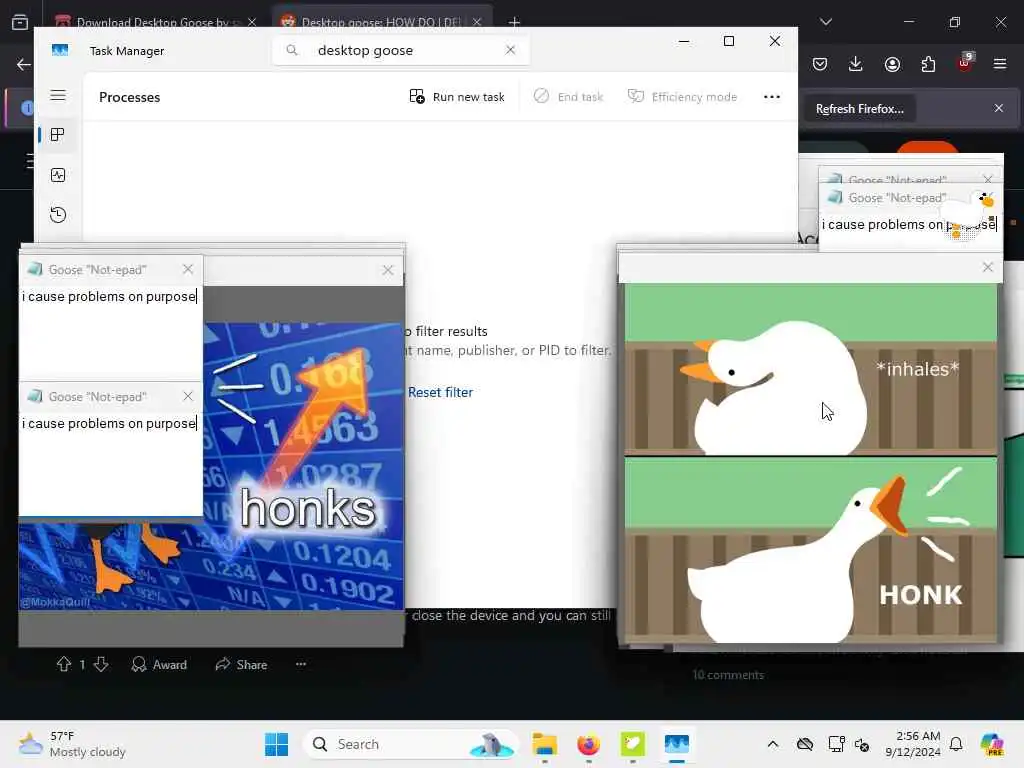This screenshot has width=1024, height=768.
Task: Open weather widget showing 57°F
Action: click(x=72, y=744)
